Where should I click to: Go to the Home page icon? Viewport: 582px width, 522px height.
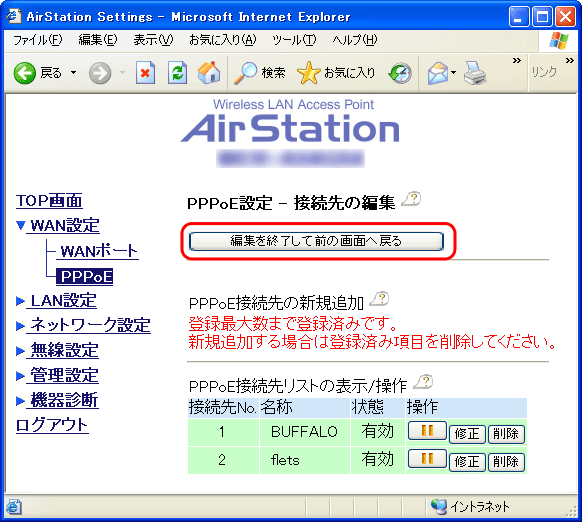[x=209, y=72]
